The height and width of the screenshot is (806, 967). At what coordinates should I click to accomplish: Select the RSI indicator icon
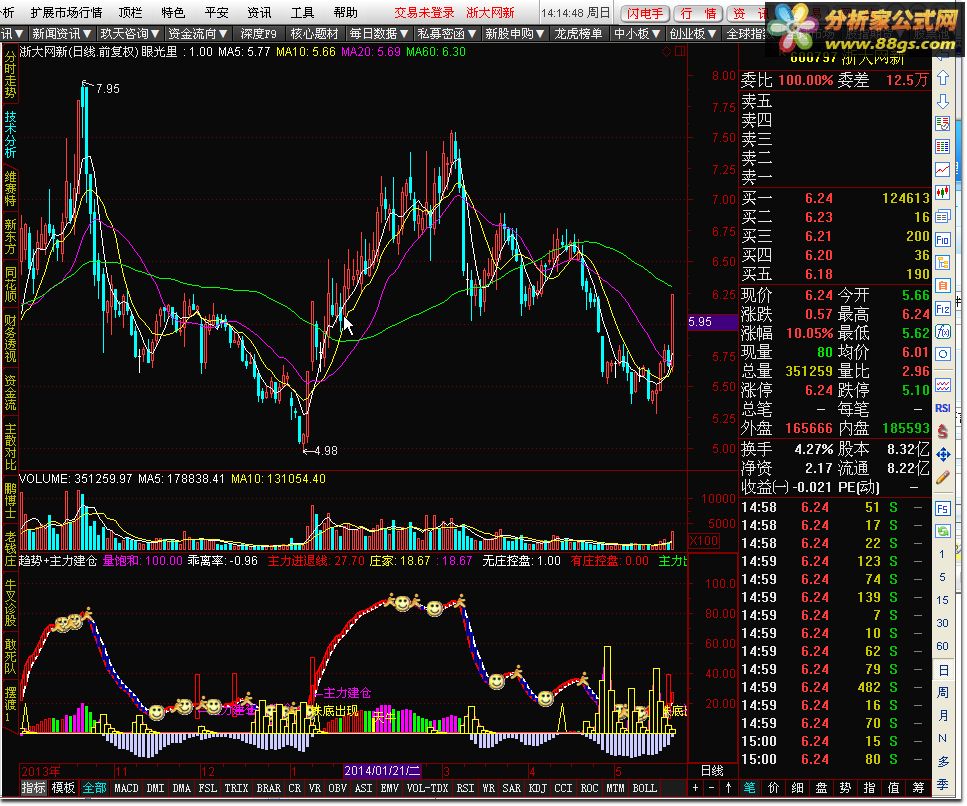pos(942,408)
